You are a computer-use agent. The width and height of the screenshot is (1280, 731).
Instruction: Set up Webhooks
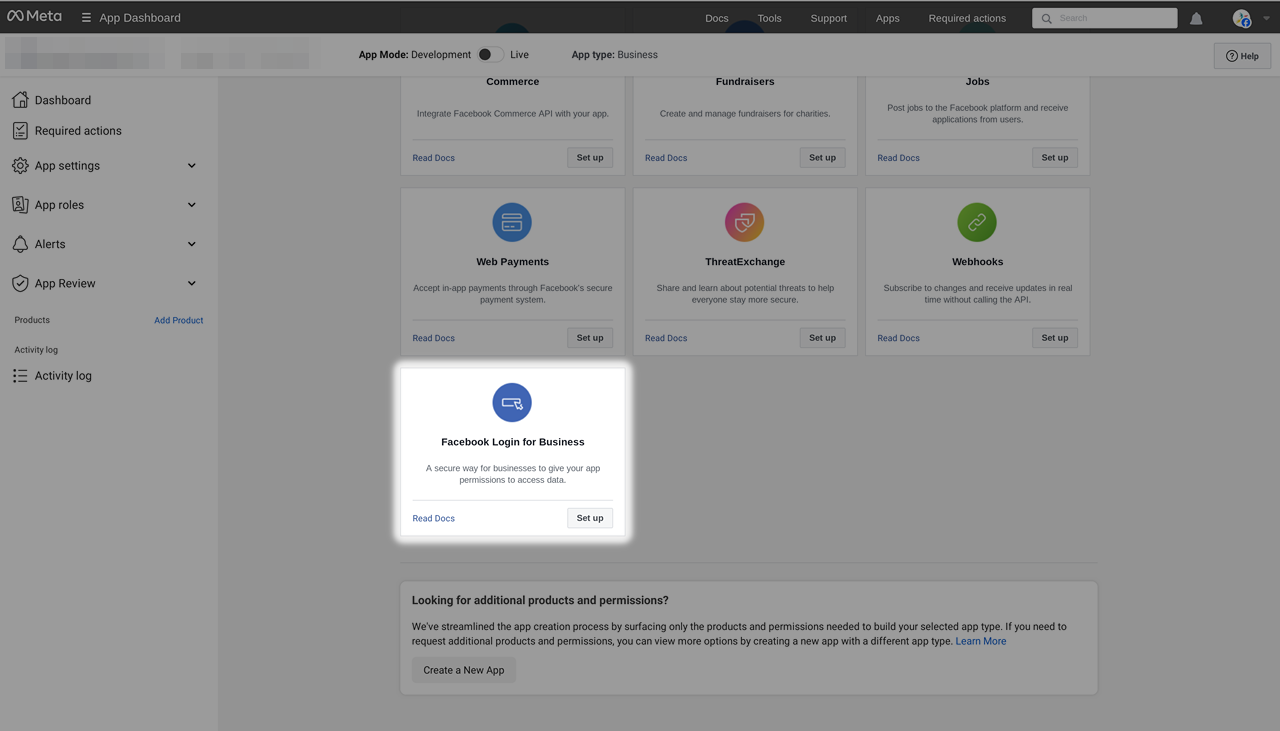(x=1055, y=338)
